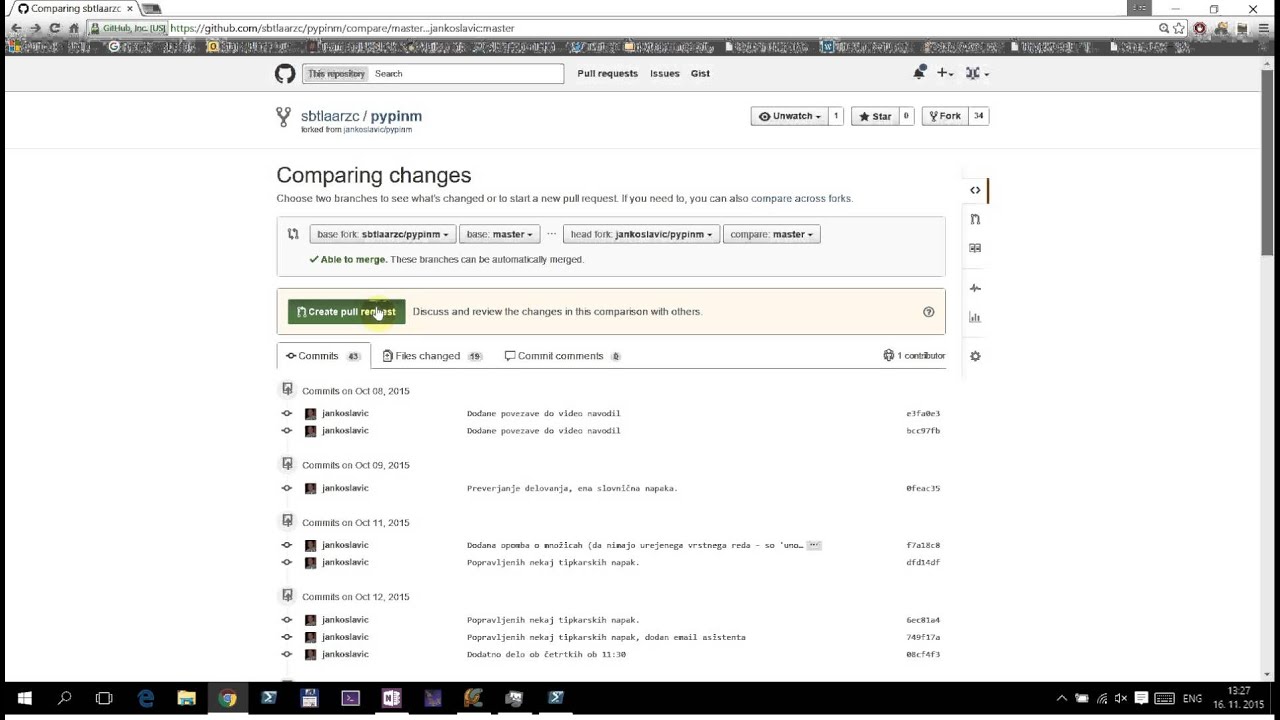Open commit 'Preverjanje delovanja, ena slovnična napaka.'
This screenshot has height=720, width=1280.
(572, 489)
